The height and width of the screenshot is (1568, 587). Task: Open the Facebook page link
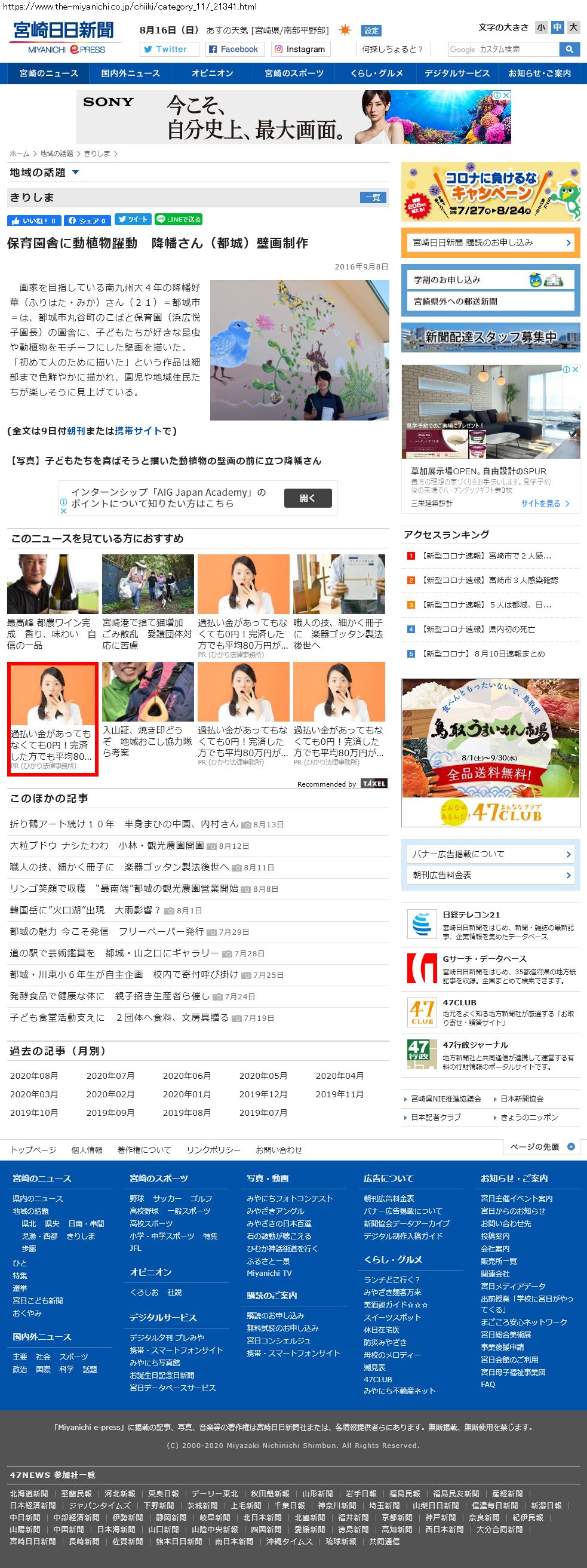click(x=233, y=50)
